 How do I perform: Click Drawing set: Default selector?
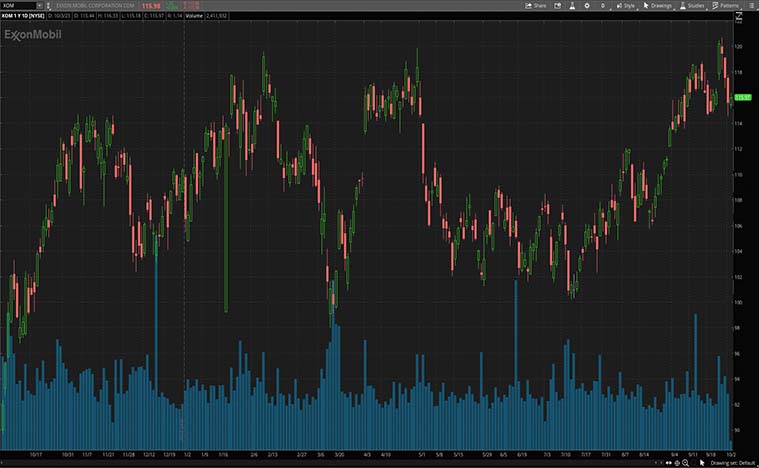(x=733, y=463)
